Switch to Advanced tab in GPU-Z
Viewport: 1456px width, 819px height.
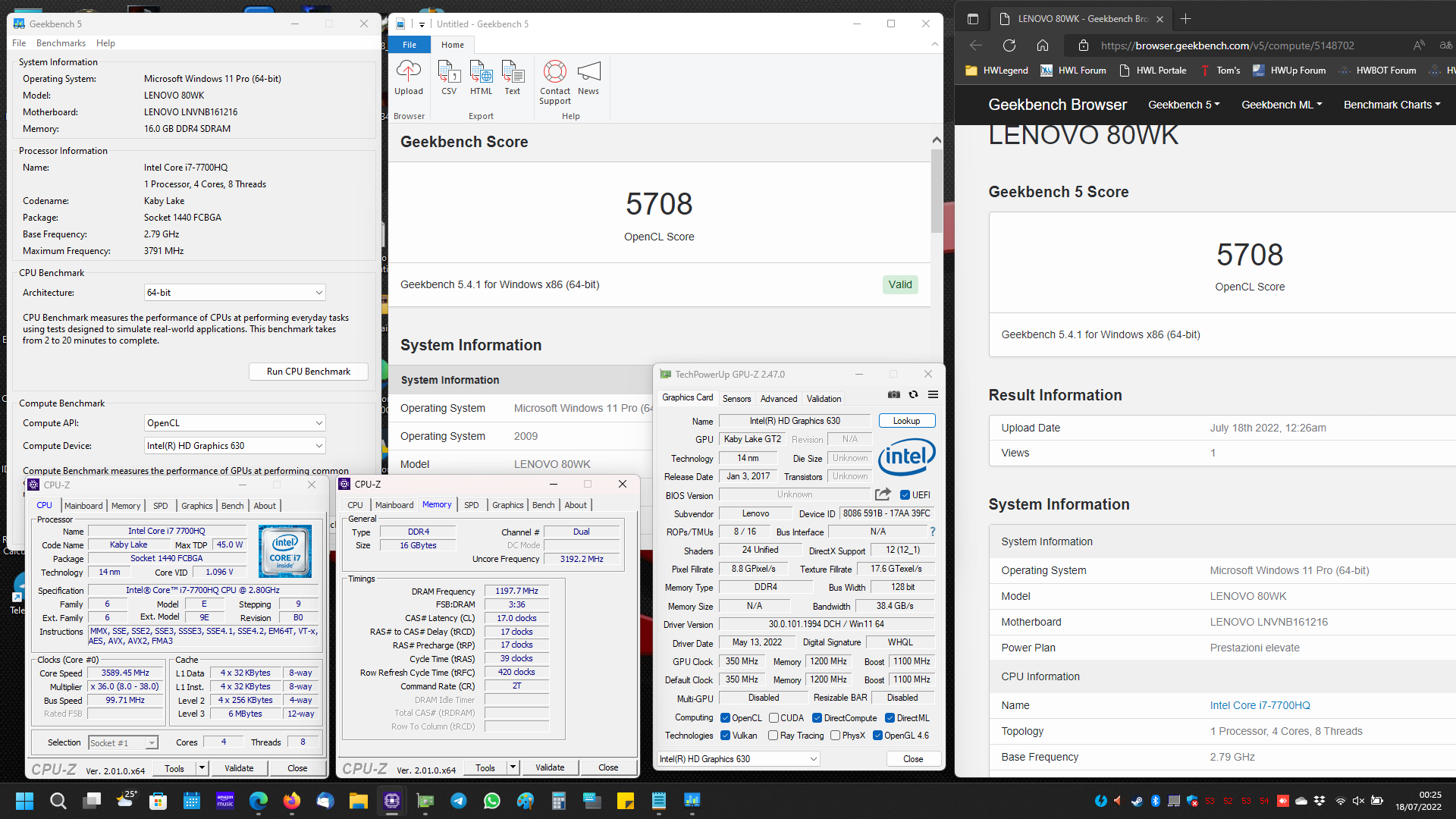click(x=779, y=399)
